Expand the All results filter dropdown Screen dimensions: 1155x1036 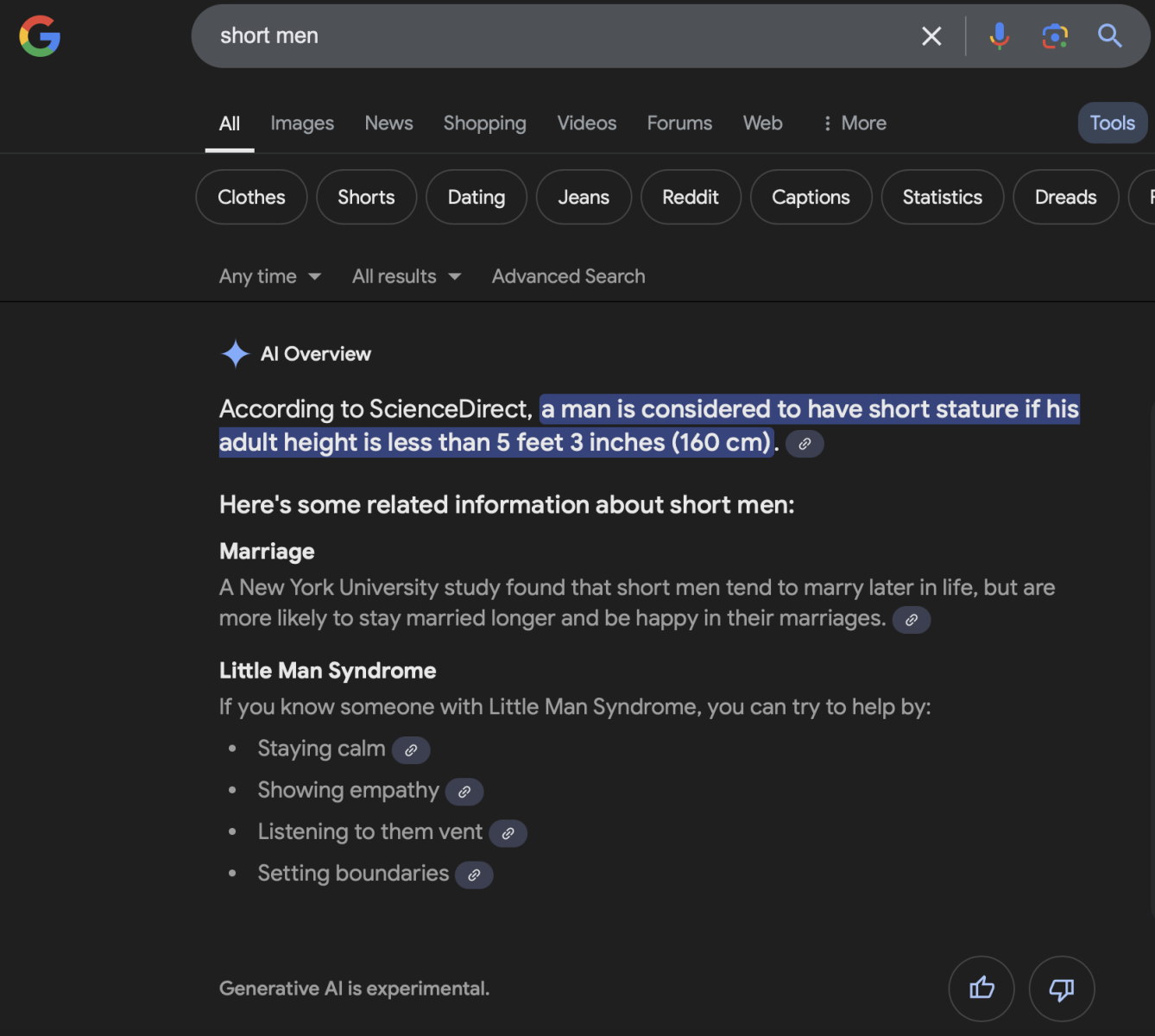click(407, 276)
